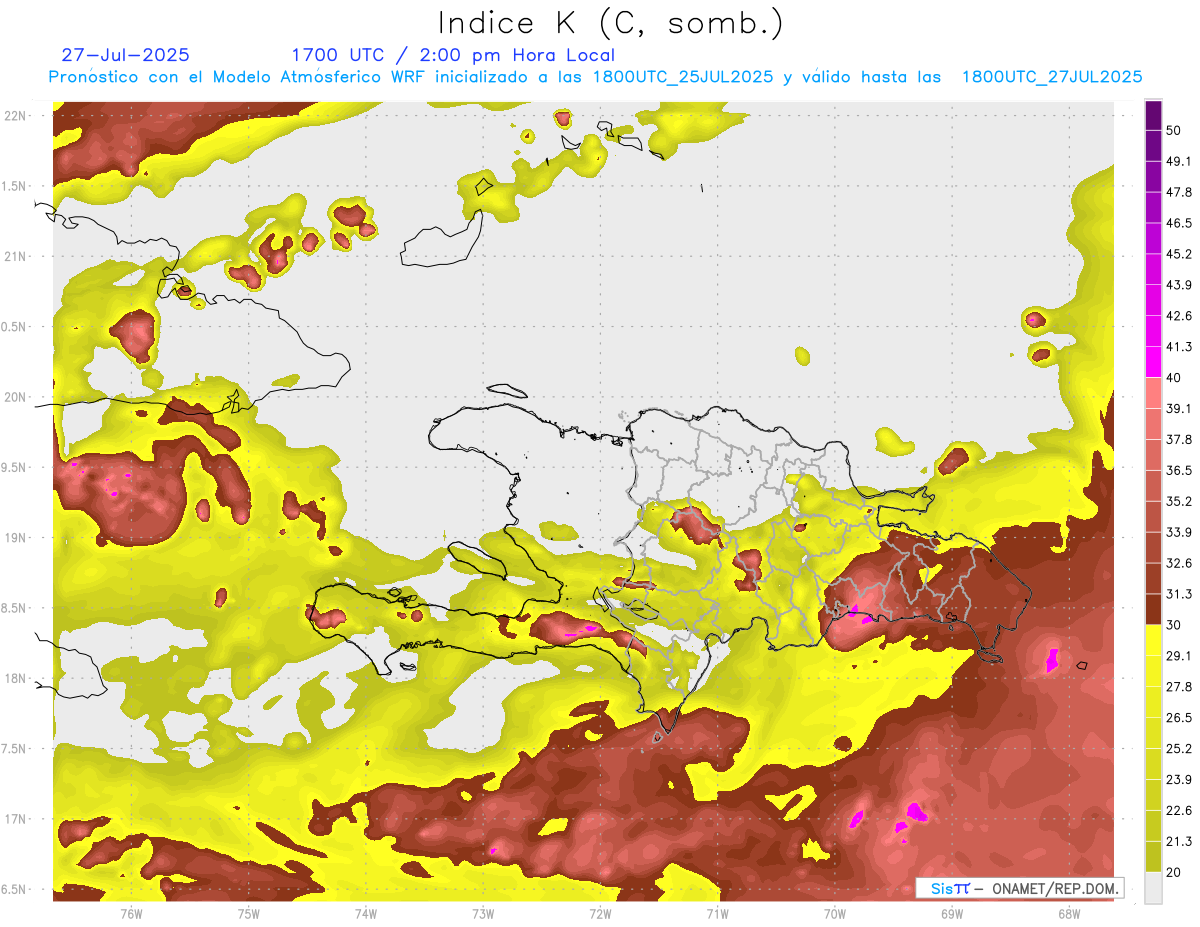This screenshot has height=927, width=1200.
Task: Click the "70W" longitude label
Action: 835,913
